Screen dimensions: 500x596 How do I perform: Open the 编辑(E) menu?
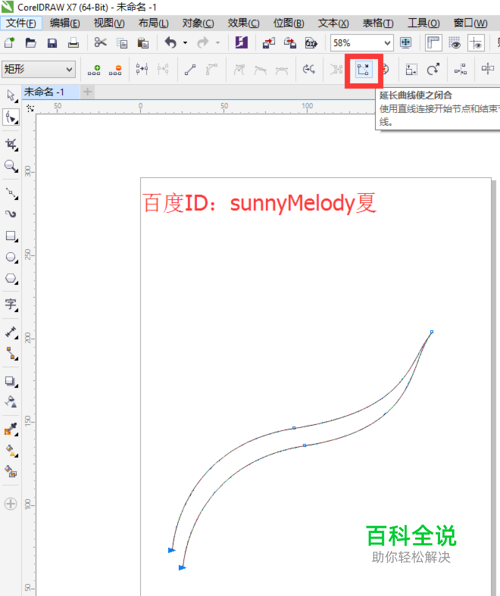[x=65, y=23]
